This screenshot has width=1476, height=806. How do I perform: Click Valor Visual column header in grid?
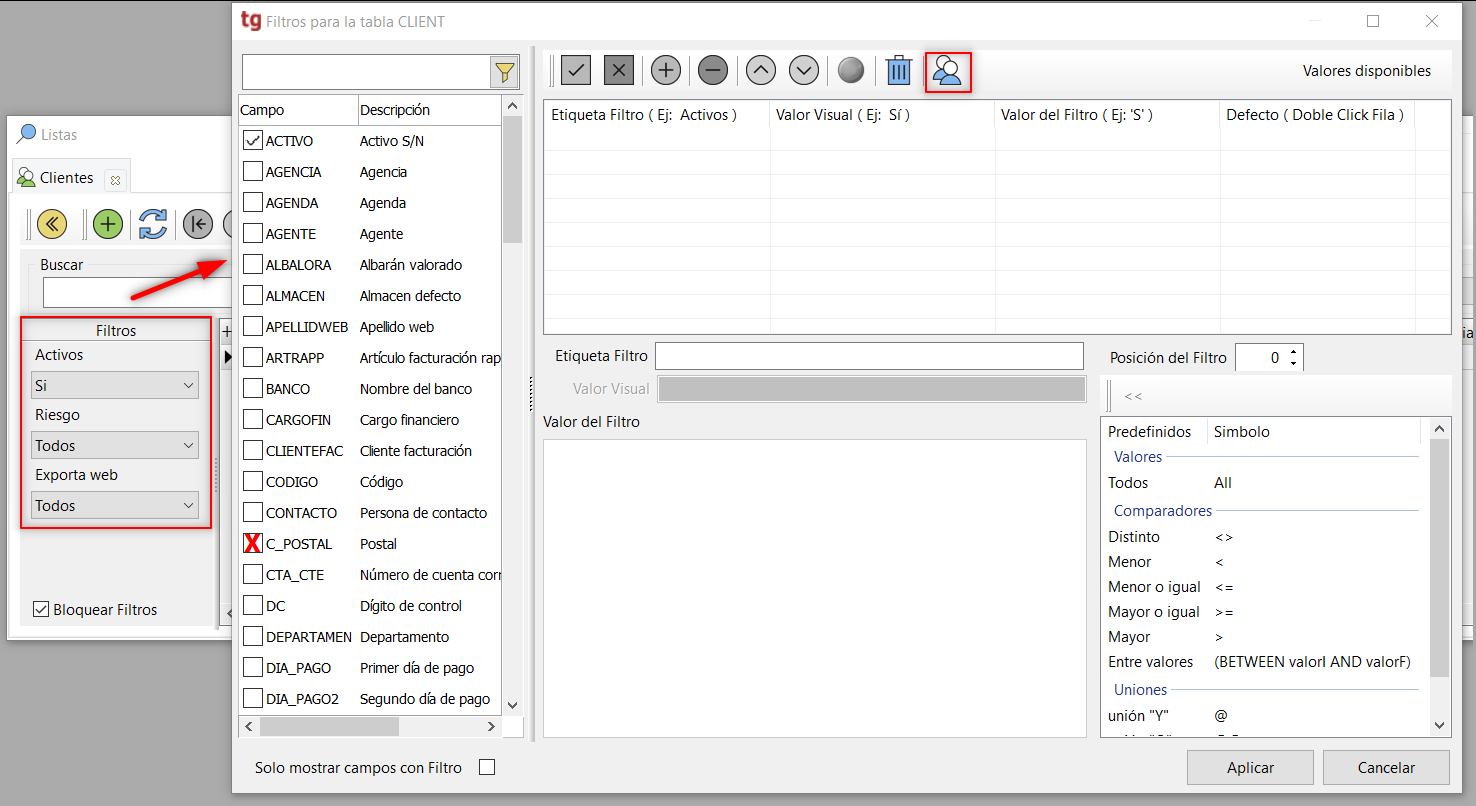(883, 115)
